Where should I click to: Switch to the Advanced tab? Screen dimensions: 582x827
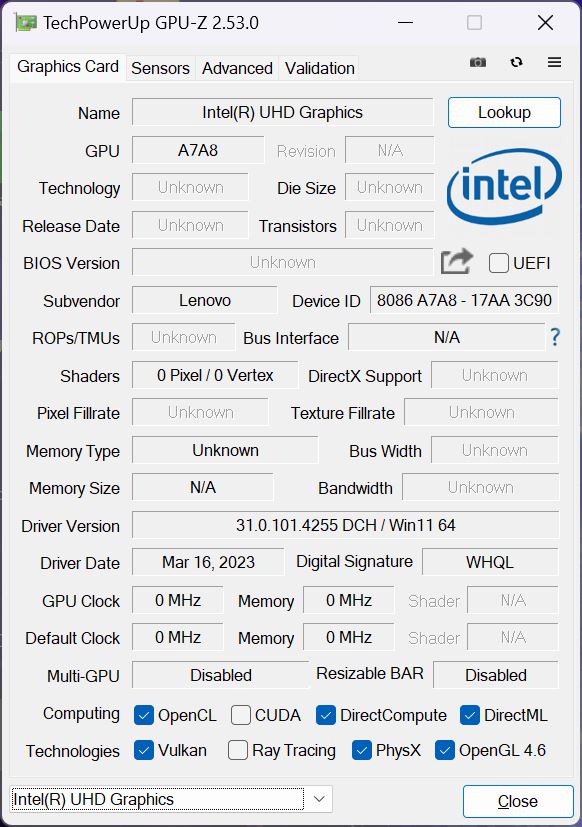237,68
